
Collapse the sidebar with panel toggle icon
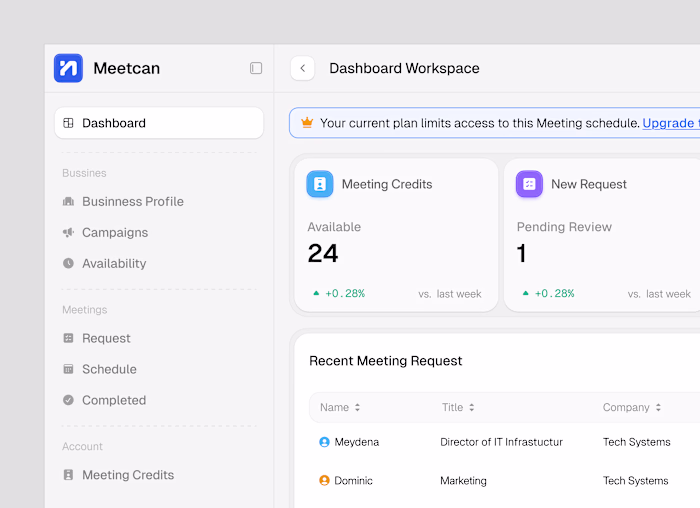(256, 68)
